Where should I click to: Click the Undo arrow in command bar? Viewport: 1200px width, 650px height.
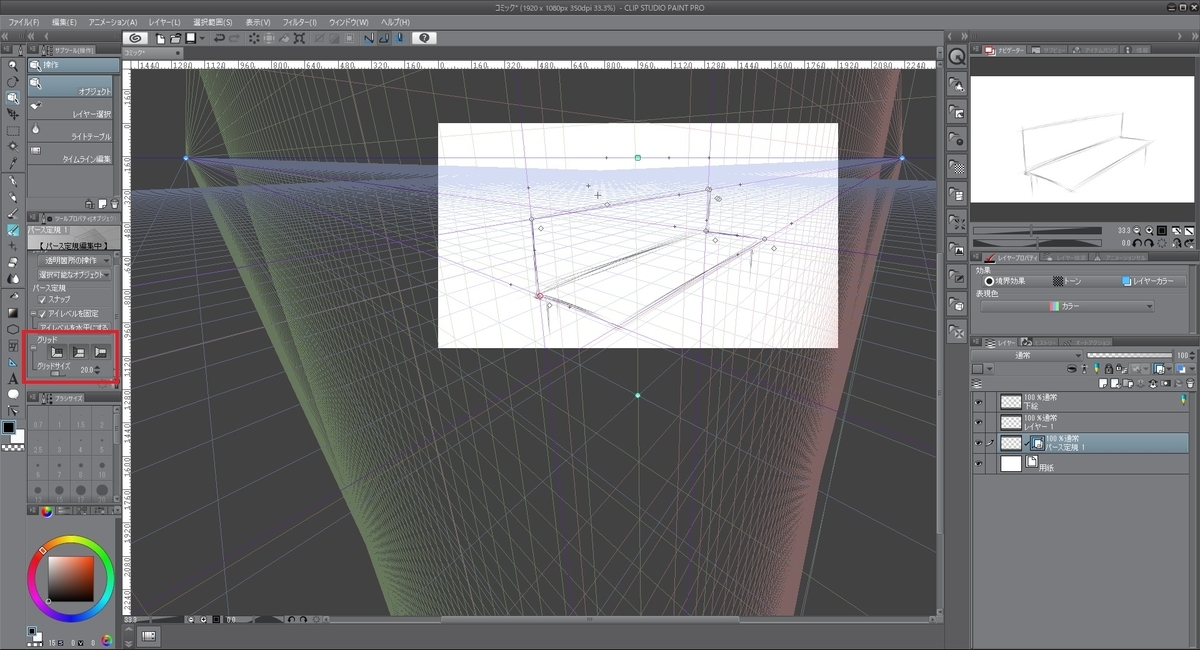(219, 38)
